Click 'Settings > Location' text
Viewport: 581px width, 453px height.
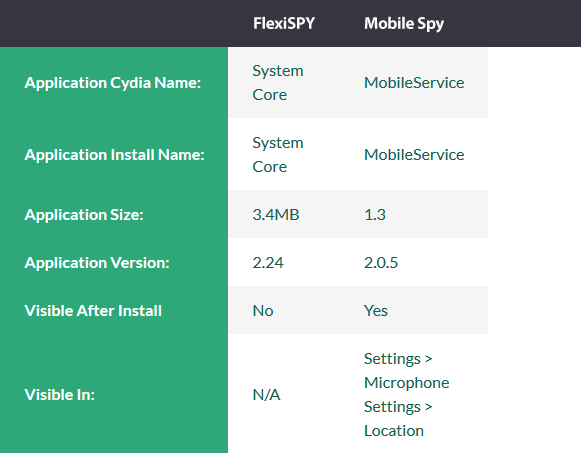(398, 419)
